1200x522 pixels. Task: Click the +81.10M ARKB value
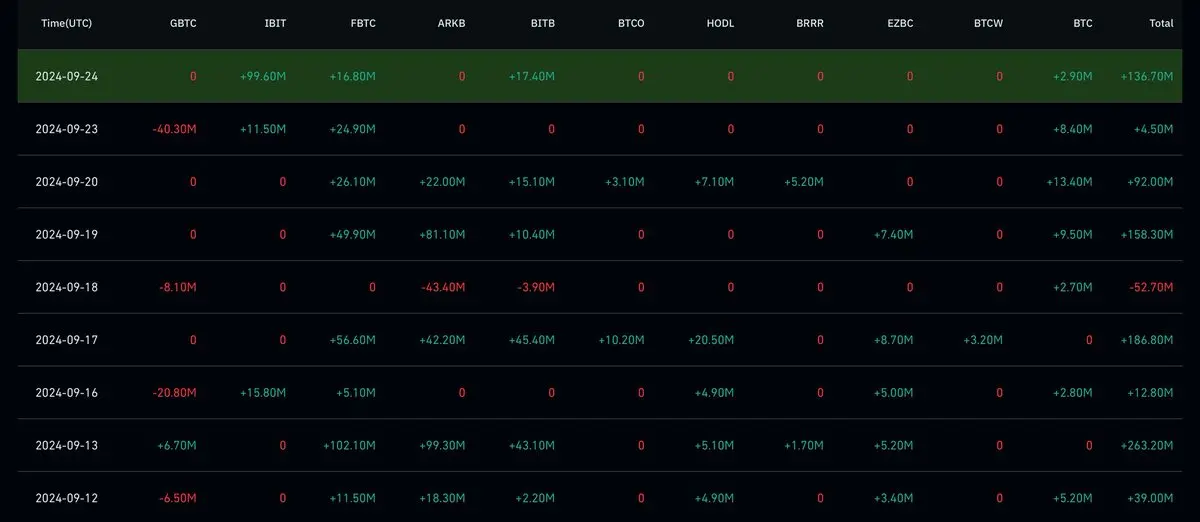pyautogui.click(x=442, y=235)
